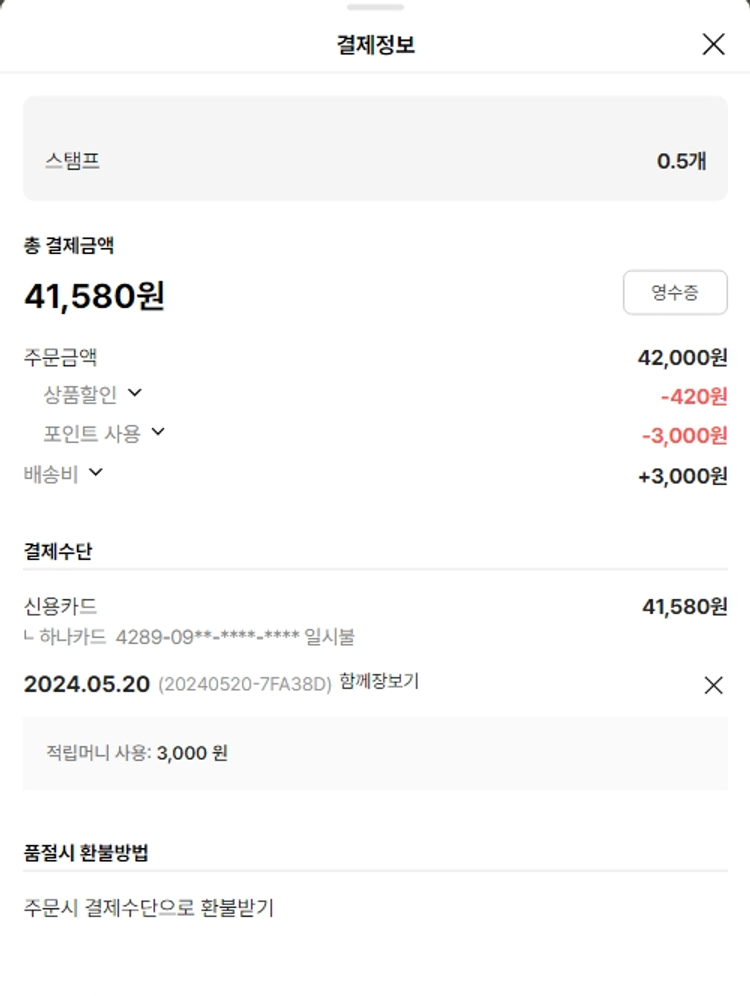Image resolution: width=750 pixels, height=996 pixels.
Task: Click the 42,000원 order amount
Action: pos(682,357)
